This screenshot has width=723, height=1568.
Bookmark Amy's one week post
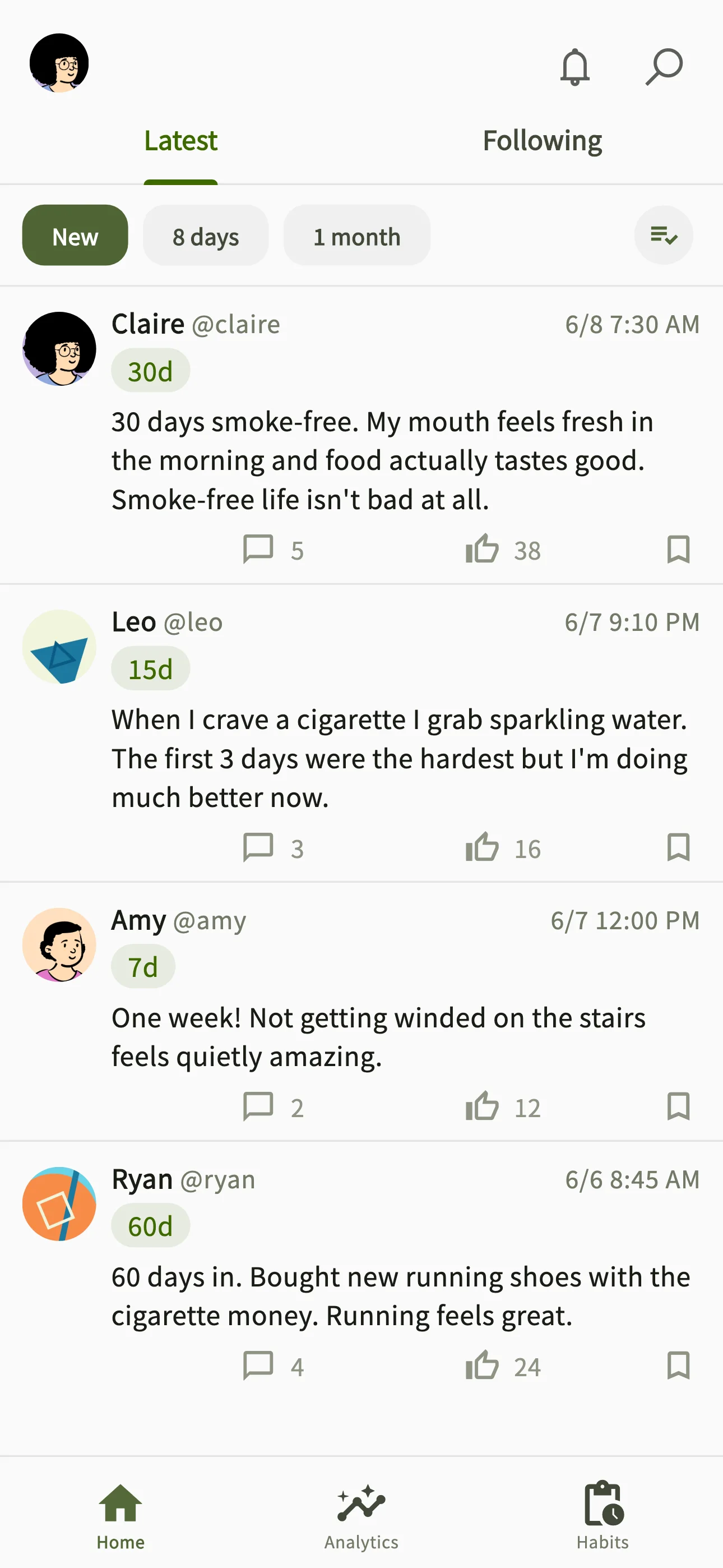pos(678,1106)
